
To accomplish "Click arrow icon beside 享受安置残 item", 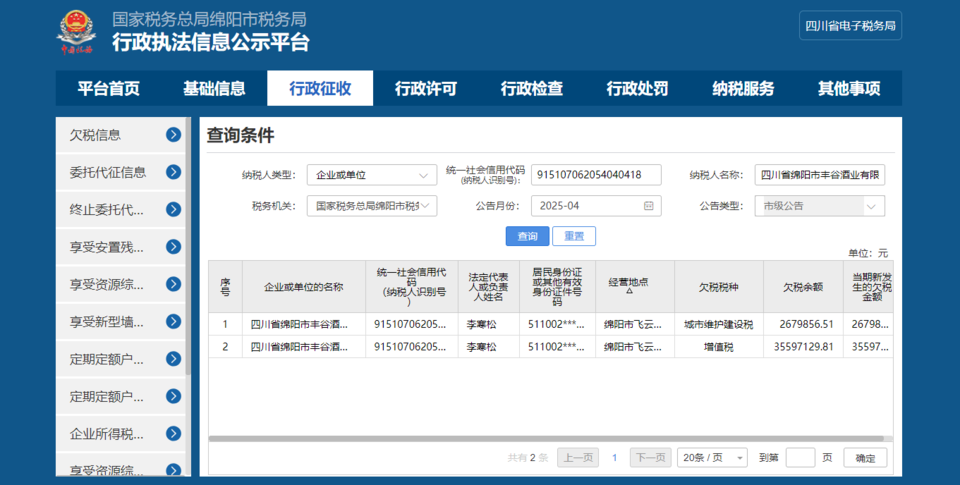I will click(x=174, y=247).
